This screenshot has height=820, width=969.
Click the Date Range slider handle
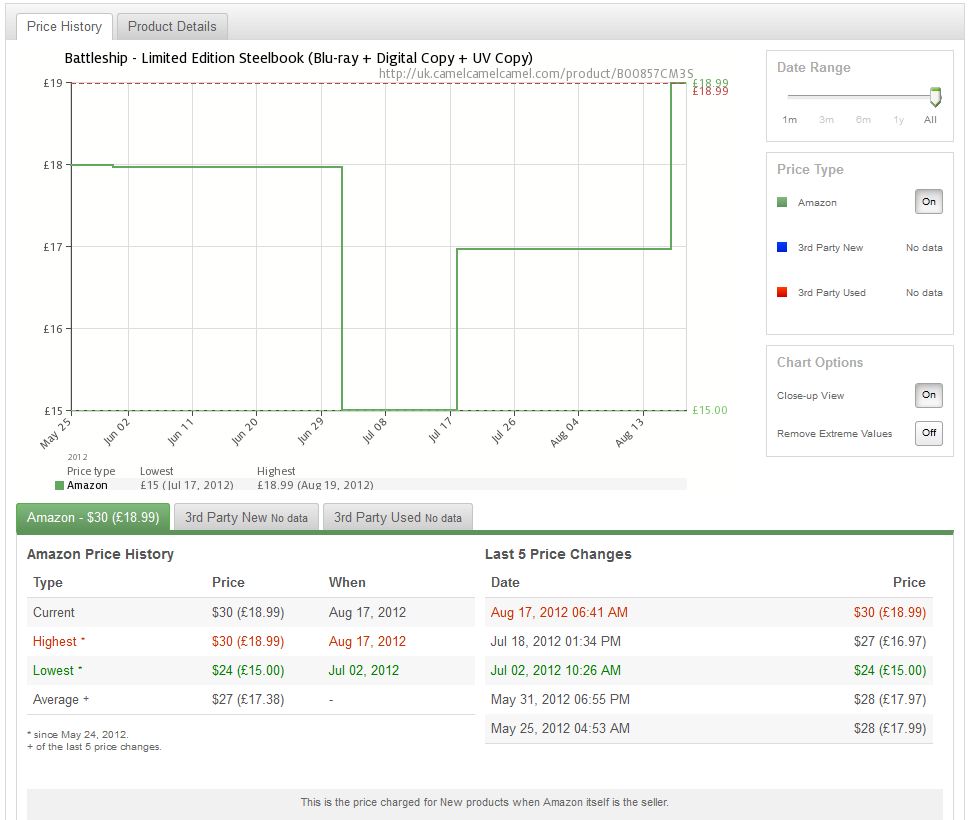pyautogui.click(x=935, y=96)
